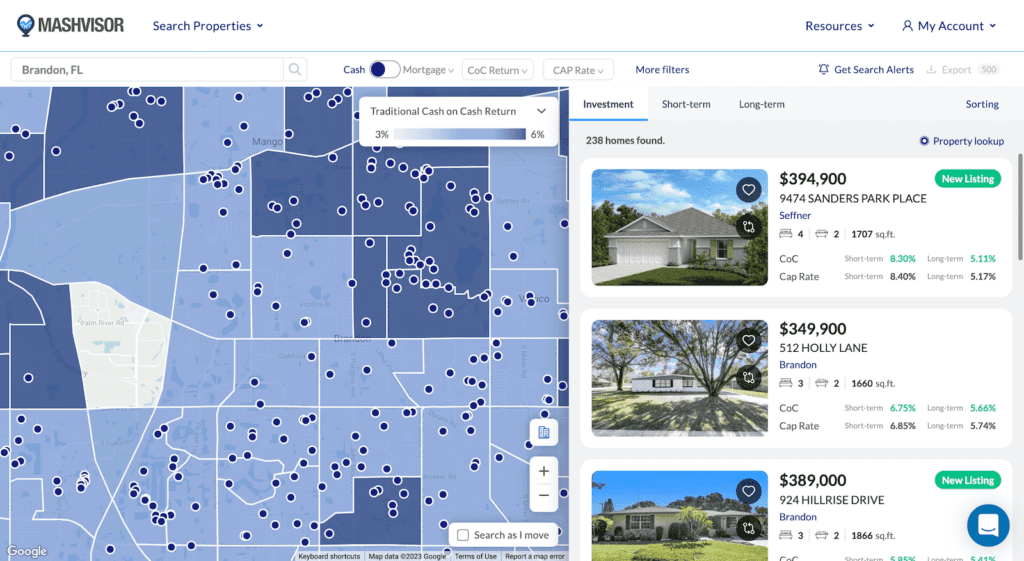Toggle Cash / Mortgage switch

click(384, 69)
